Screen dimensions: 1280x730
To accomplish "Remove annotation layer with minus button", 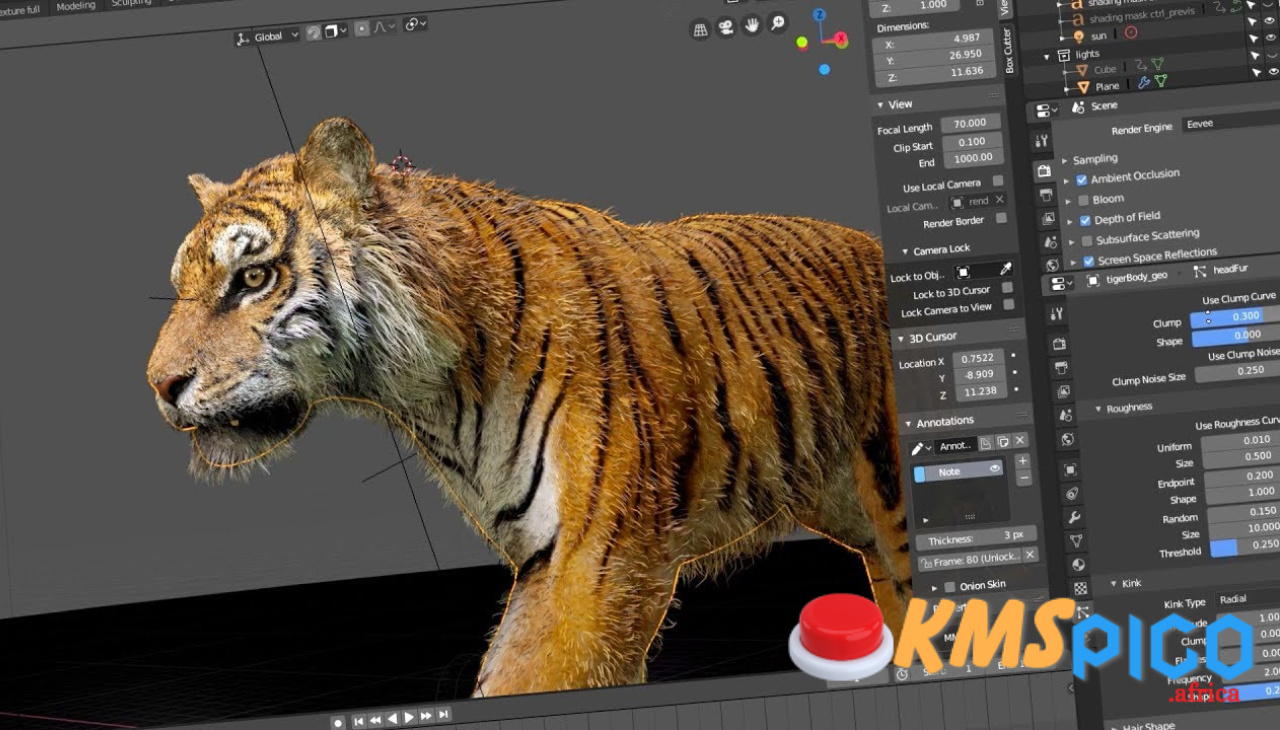I will tap(1023, 478).
